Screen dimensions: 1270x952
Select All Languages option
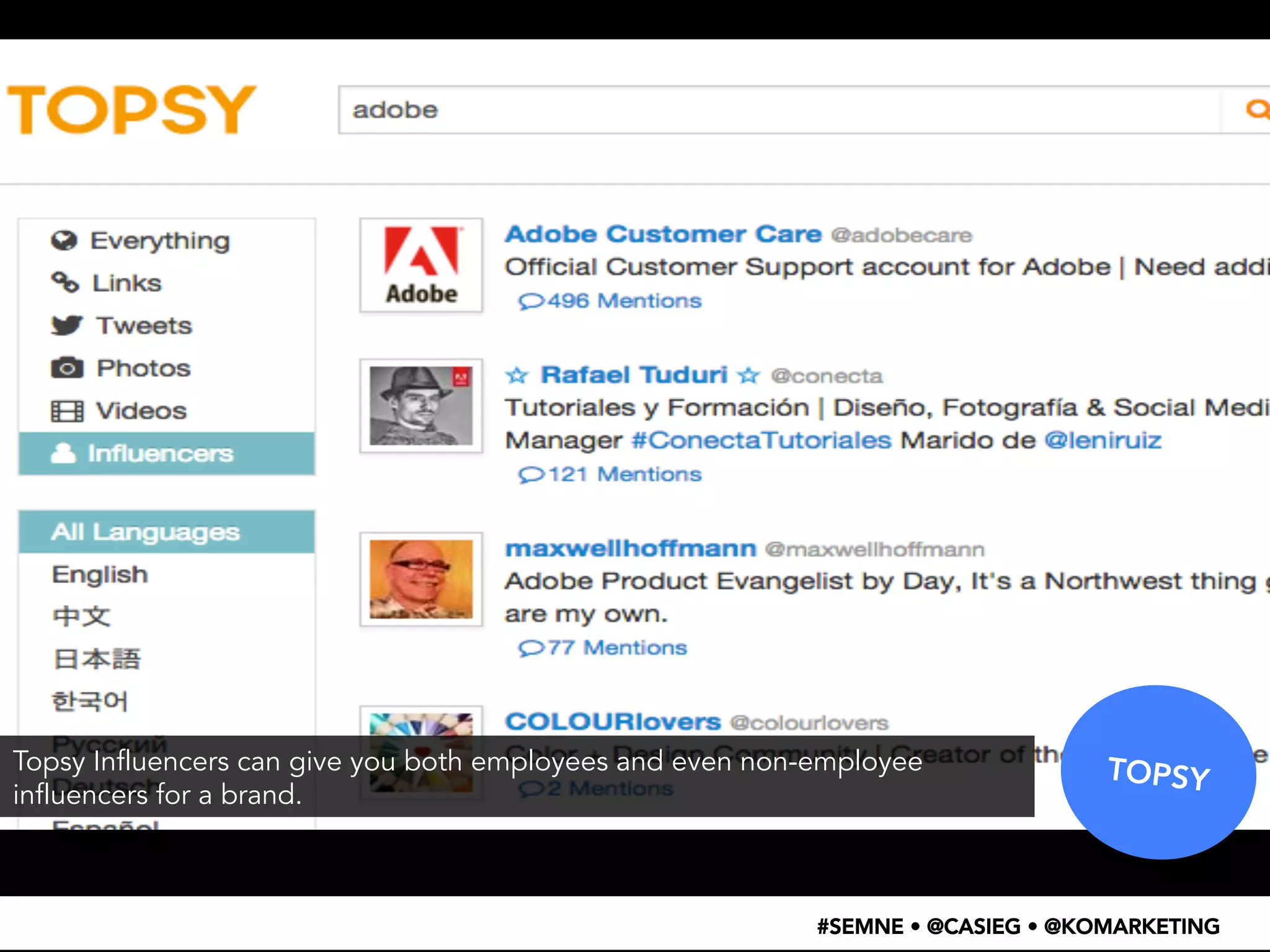(x=167, y=532)
